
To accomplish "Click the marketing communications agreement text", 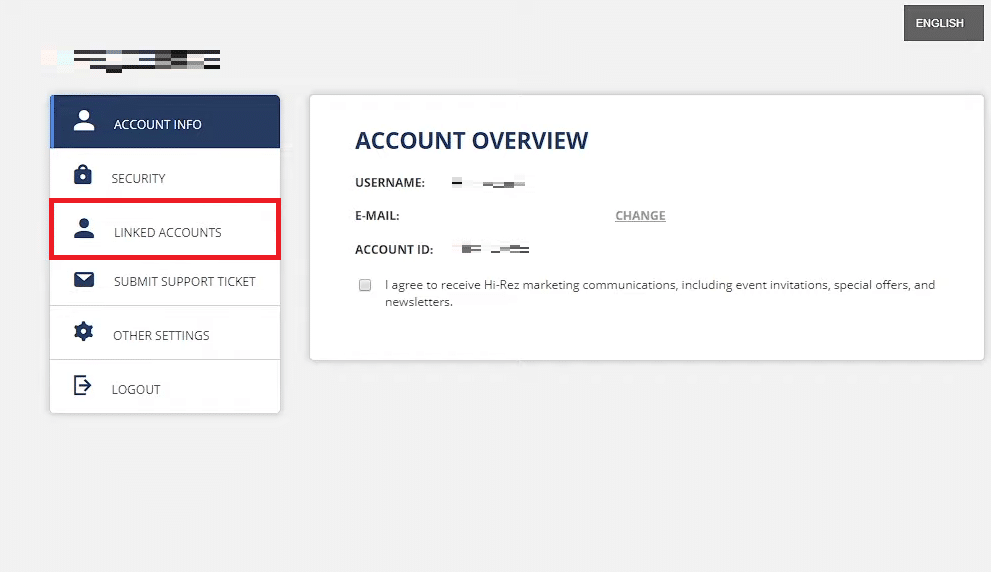I will click(660, 293).
